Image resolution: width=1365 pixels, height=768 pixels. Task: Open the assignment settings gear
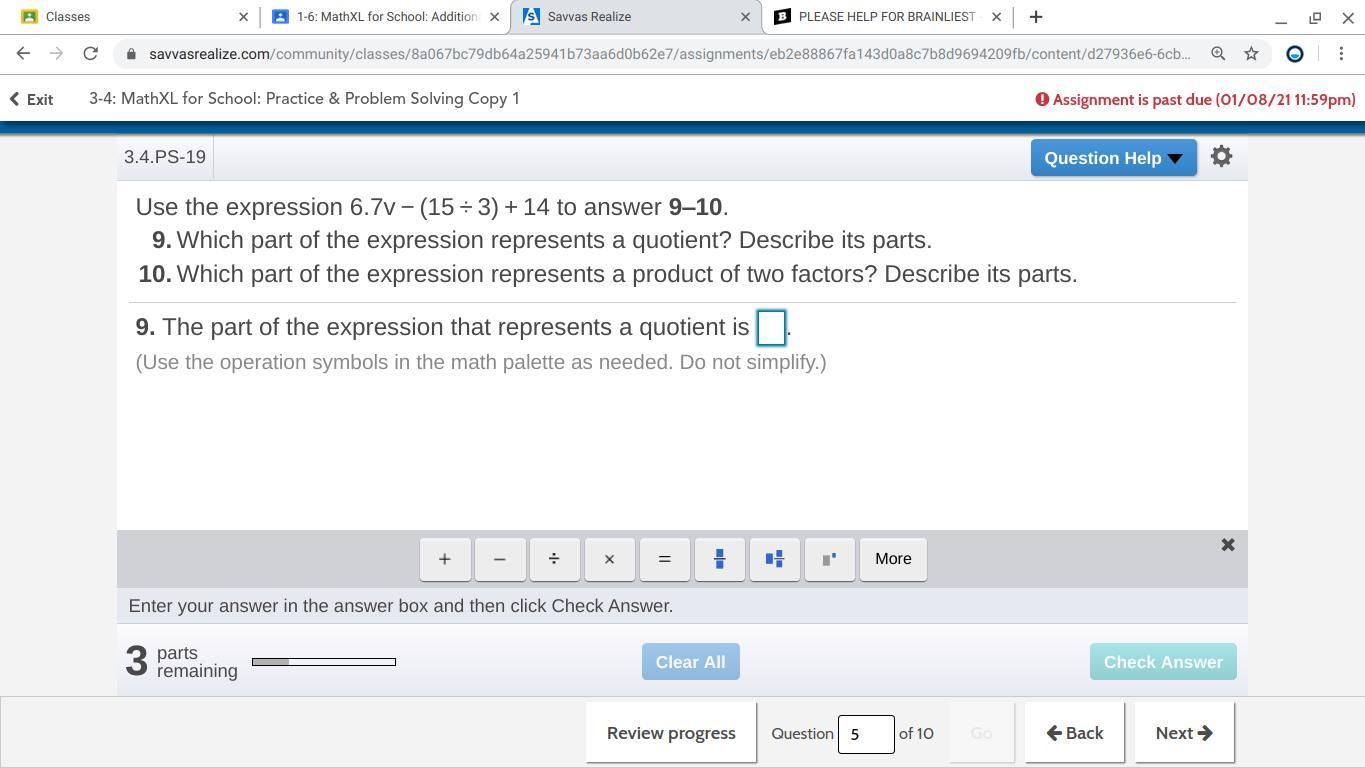(1221, 156)
